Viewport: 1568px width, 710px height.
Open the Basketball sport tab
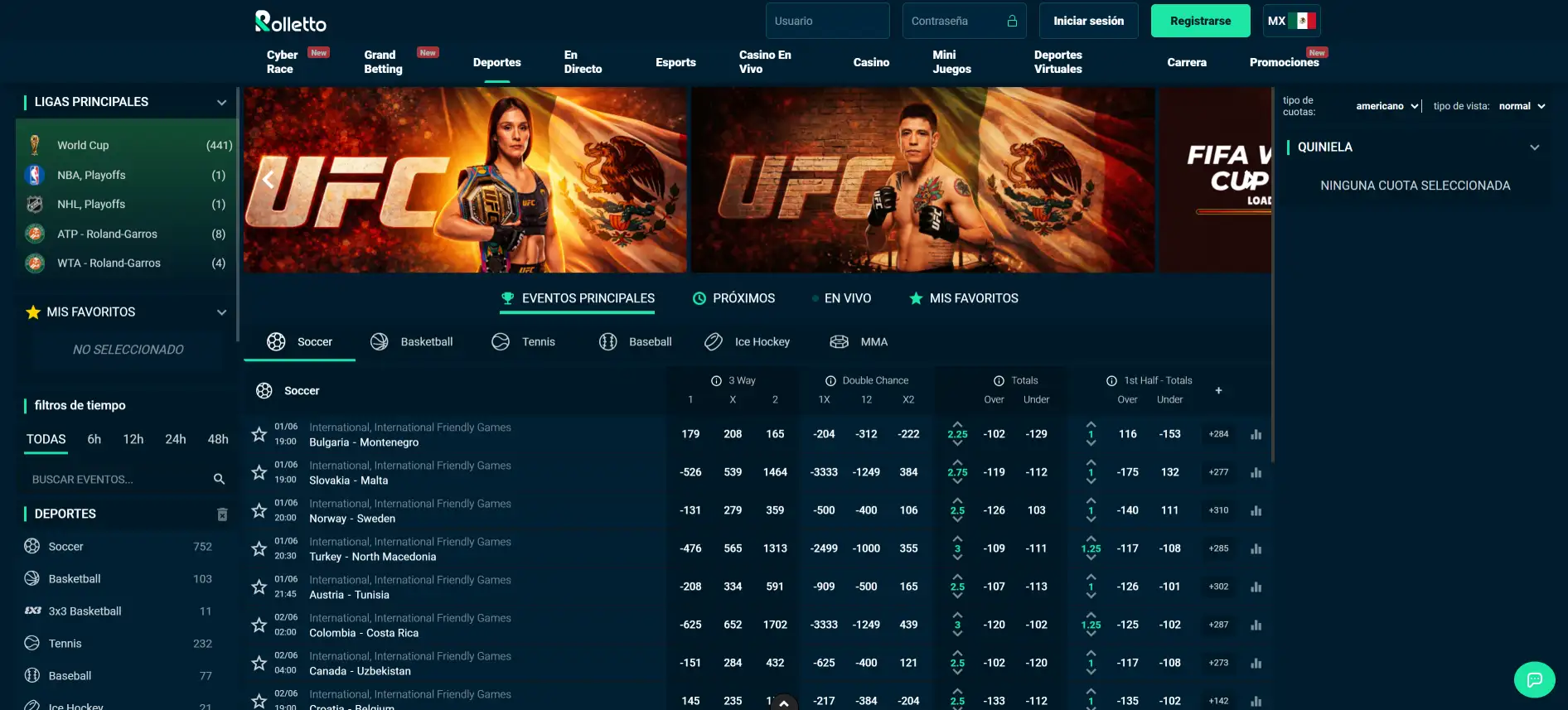point(412,341)
